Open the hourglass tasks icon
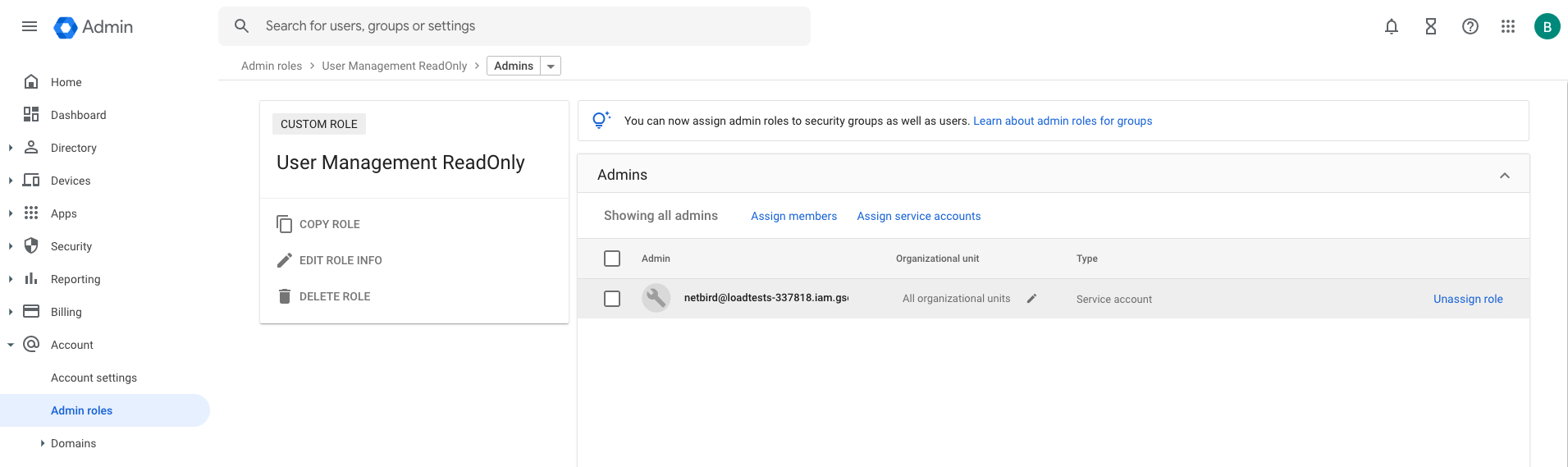The height and width of the screenshot is (467, 1568). pyautogui.click(x=1430, y=26)
